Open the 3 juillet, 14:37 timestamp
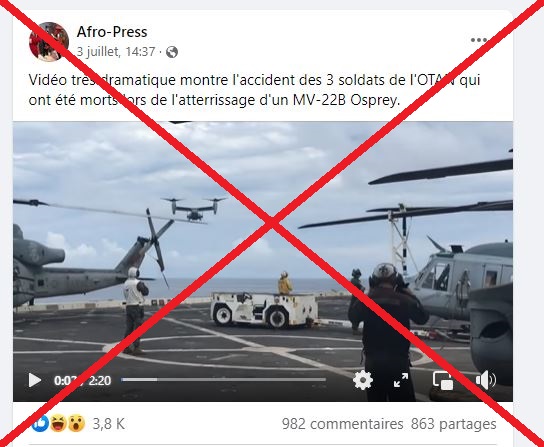544x447 pixels. 116,52
